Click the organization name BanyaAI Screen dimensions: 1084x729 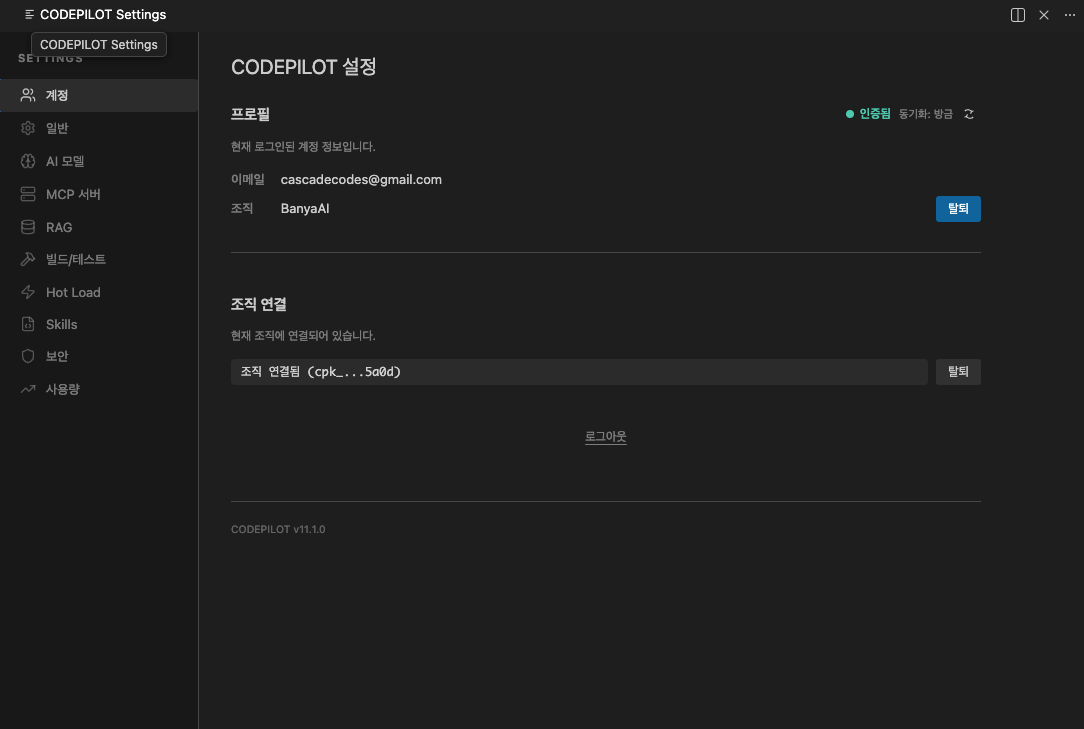[305, 209]
